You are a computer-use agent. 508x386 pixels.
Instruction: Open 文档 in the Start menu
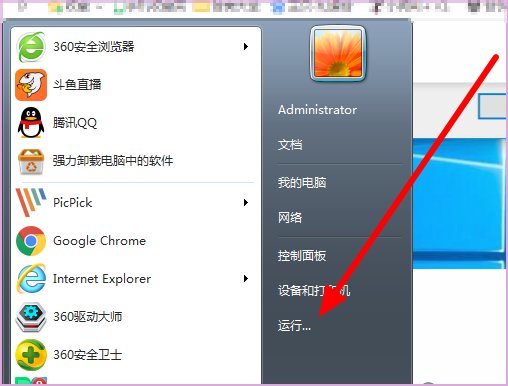pyautogui.click(x=290, y=145)
